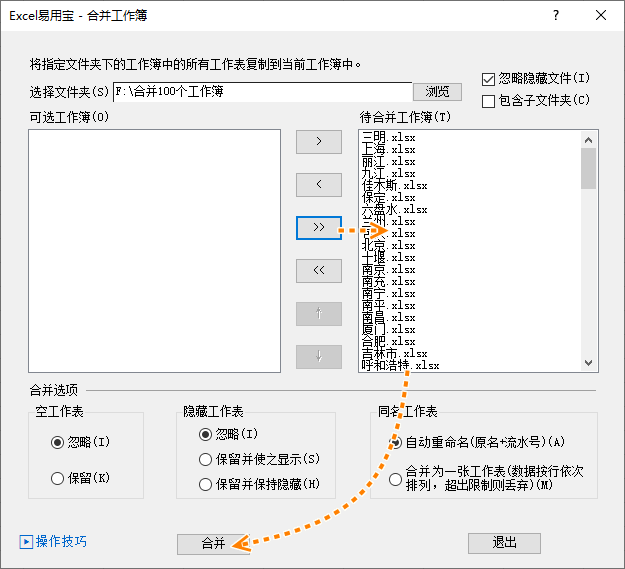Choose 忽略 radio under 空工作表
This screenshot has width=625, height=569.
(57, 442)
